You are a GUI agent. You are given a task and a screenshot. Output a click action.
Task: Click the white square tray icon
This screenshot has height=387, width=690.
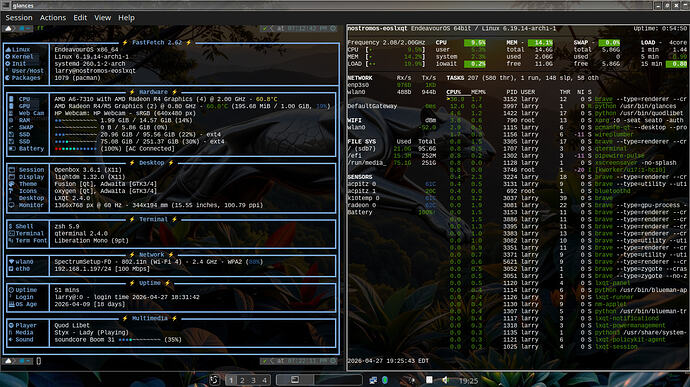429,380
